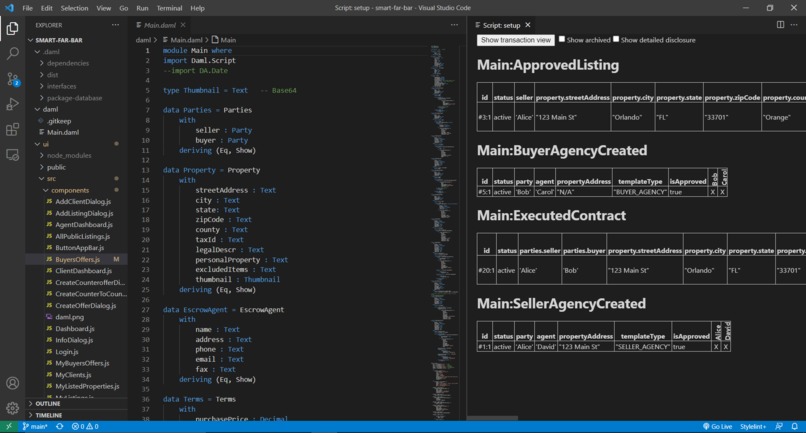Click Main breadcrumb symbol in editor

224,40
